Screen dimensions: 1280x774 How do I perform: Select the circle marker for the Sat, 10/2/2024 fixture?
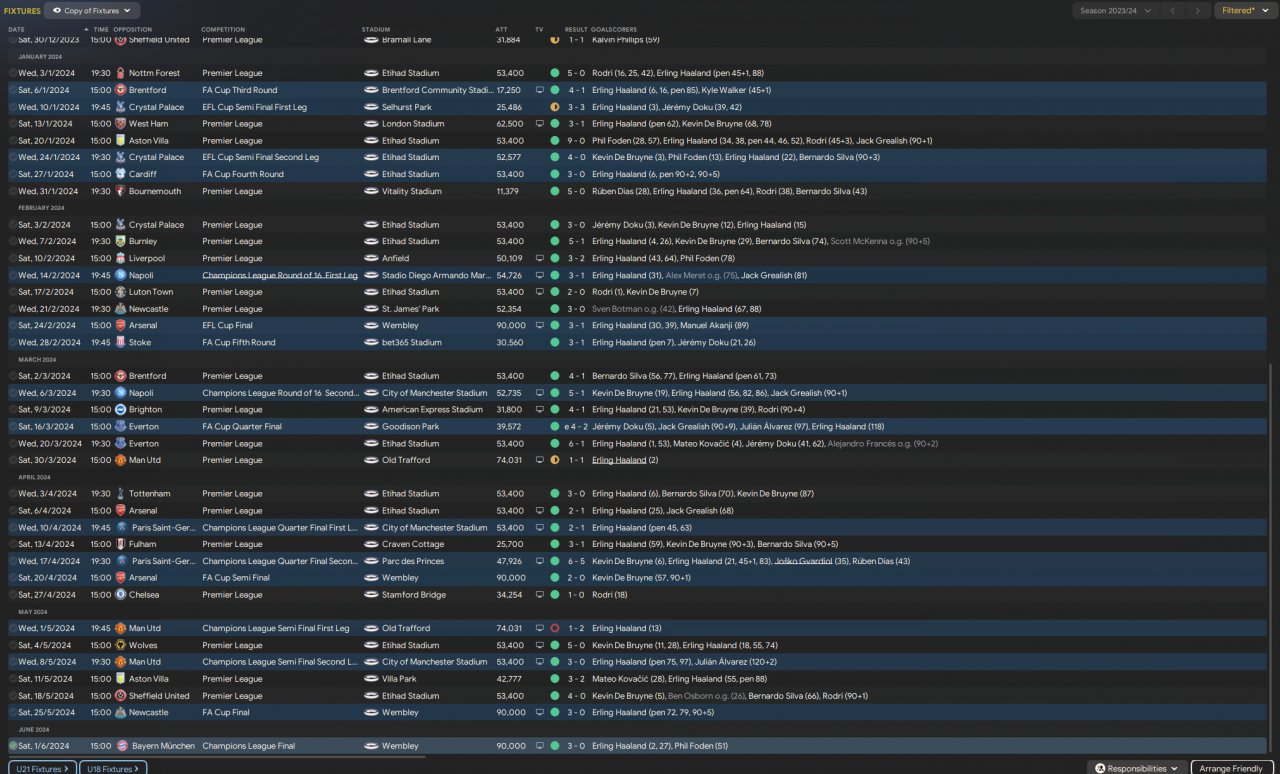tap(13, 258)
